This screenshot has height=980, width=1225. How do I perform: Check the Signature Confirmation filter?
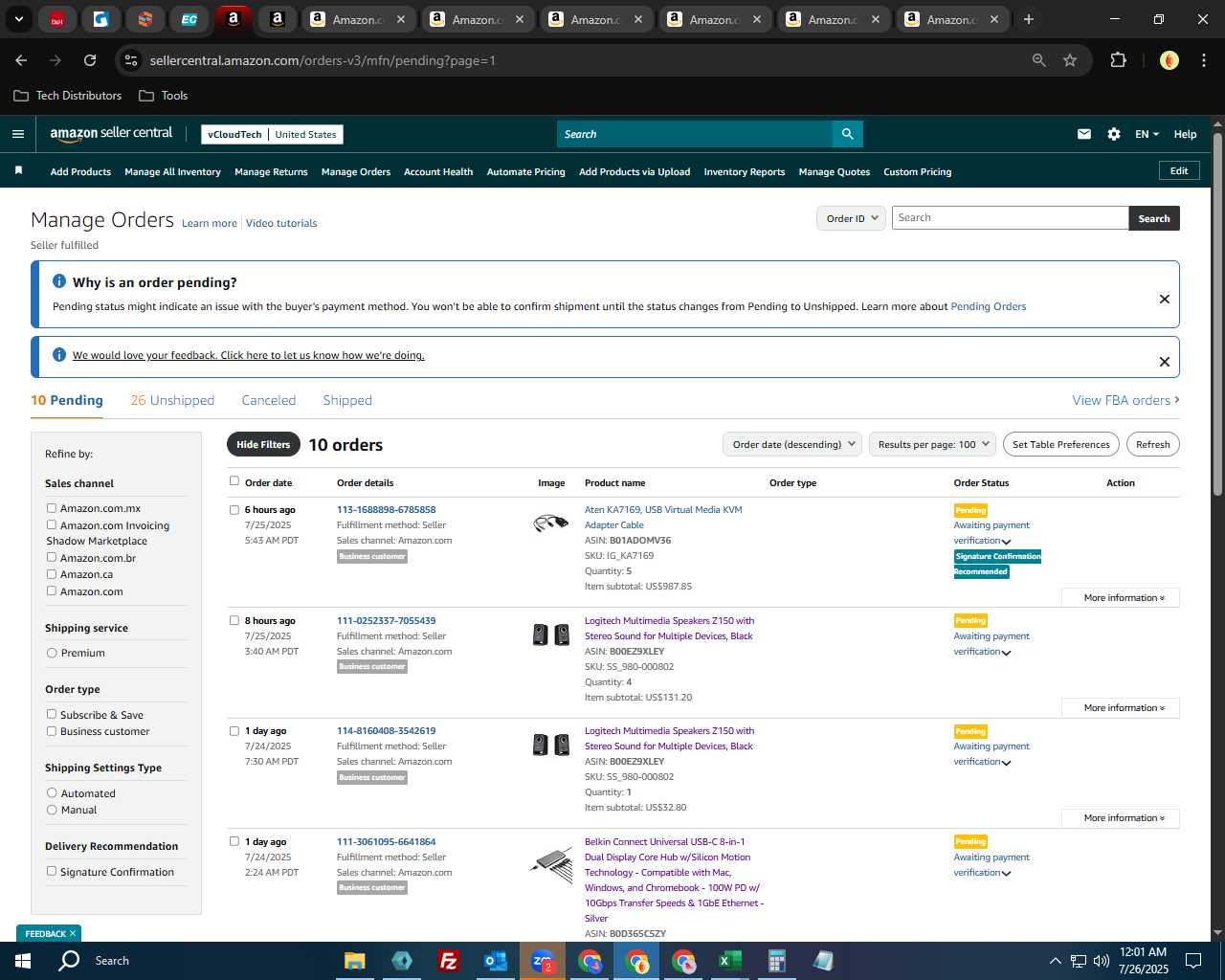coord(52,871)
